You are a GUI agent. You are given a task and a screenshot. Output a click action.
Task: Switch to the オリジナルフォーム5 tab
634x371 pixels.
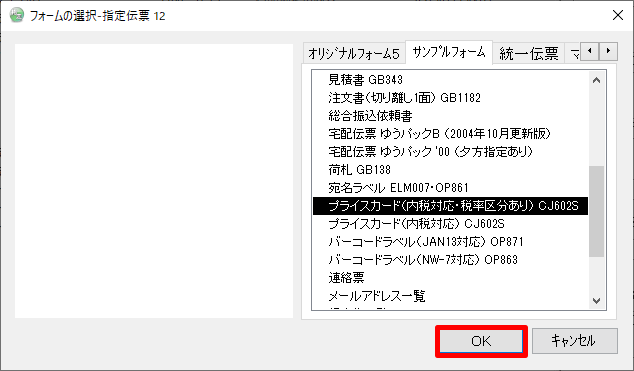354,53
